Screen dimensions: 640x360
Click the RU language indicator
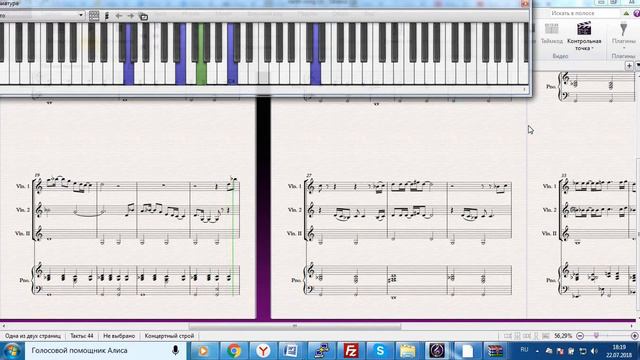click(x=524, y=350)
